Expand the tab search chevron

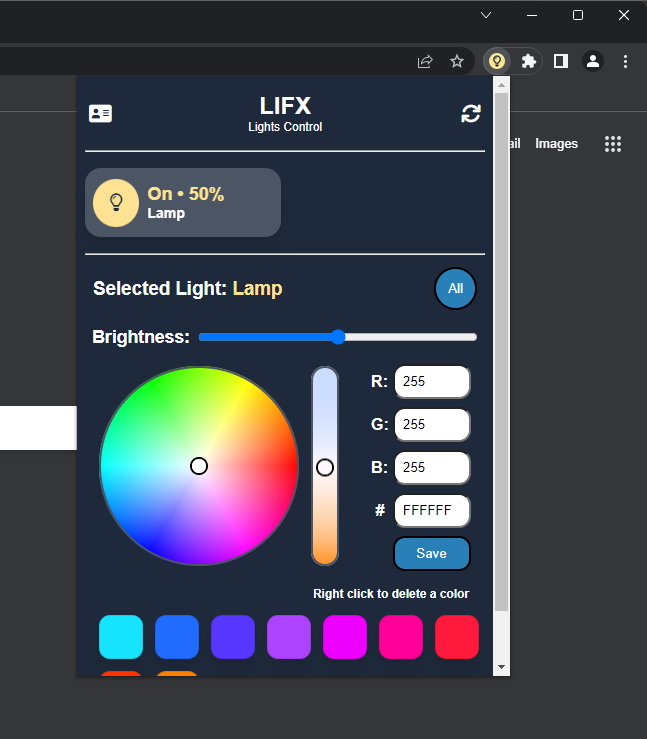(x=486, y=15)
